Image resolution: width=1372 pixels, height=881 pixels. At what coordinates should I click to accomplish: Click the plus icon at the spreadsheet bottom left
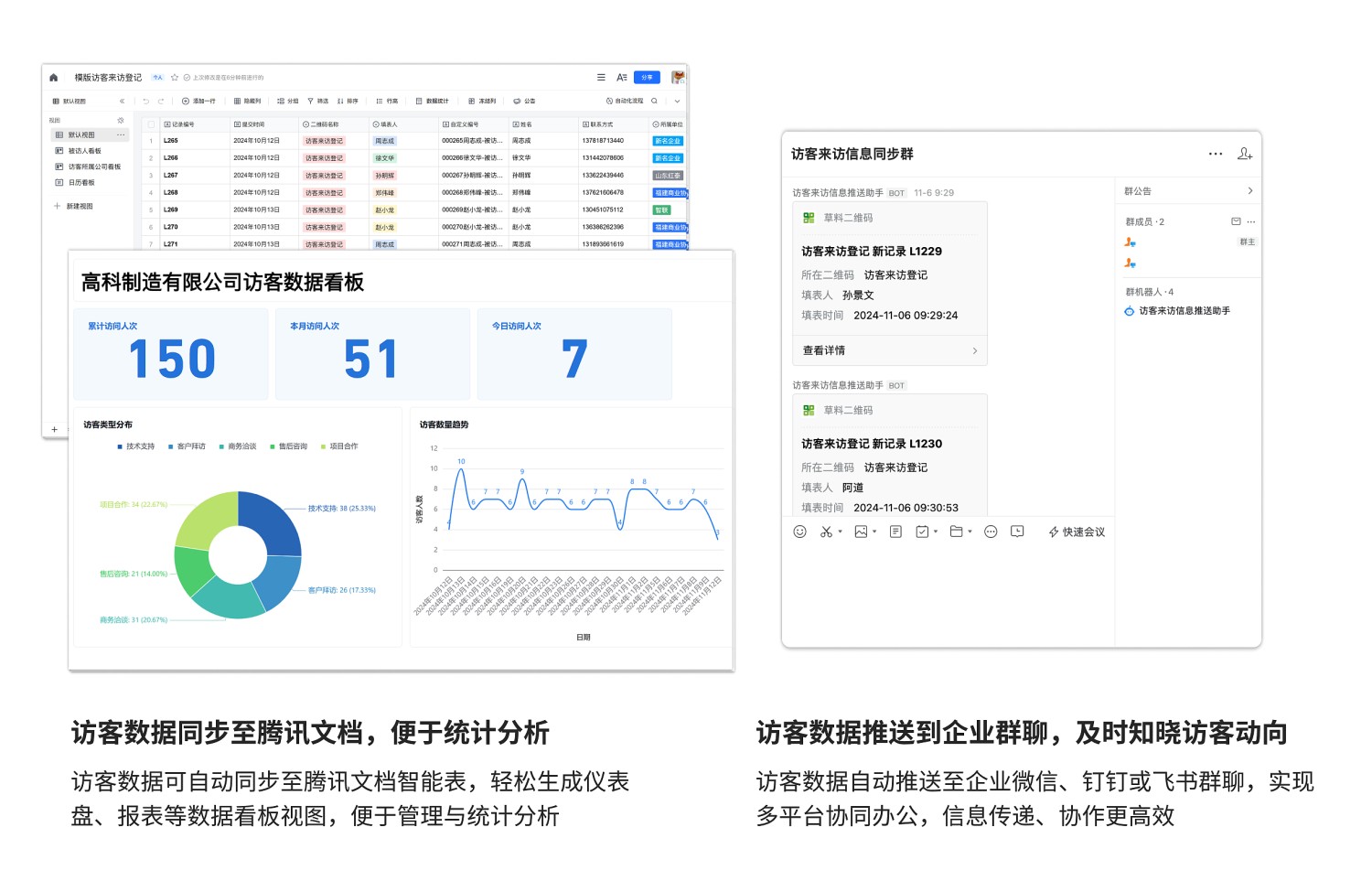54,429
